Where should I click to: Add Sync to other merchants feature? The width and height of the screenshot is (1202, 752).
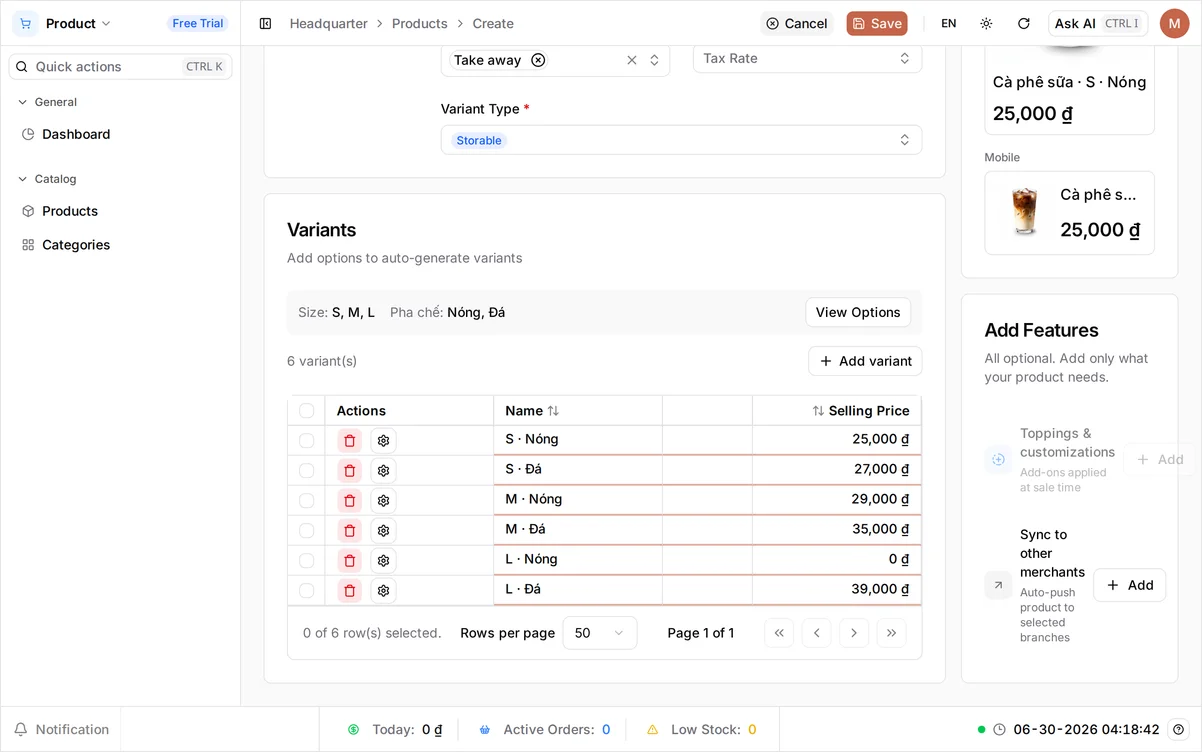coord(1129,585)
